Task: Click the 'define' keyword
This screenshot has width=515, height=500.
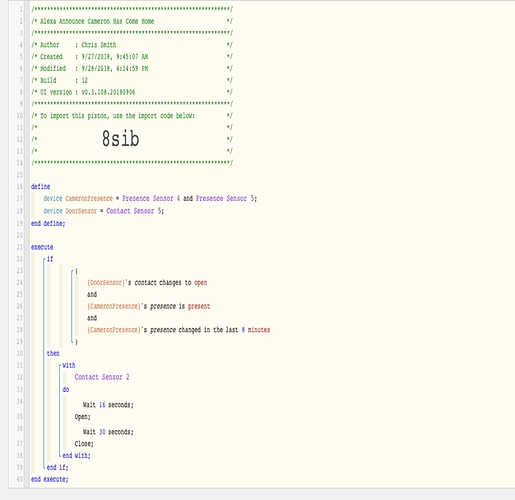Action: coord(41,187)
